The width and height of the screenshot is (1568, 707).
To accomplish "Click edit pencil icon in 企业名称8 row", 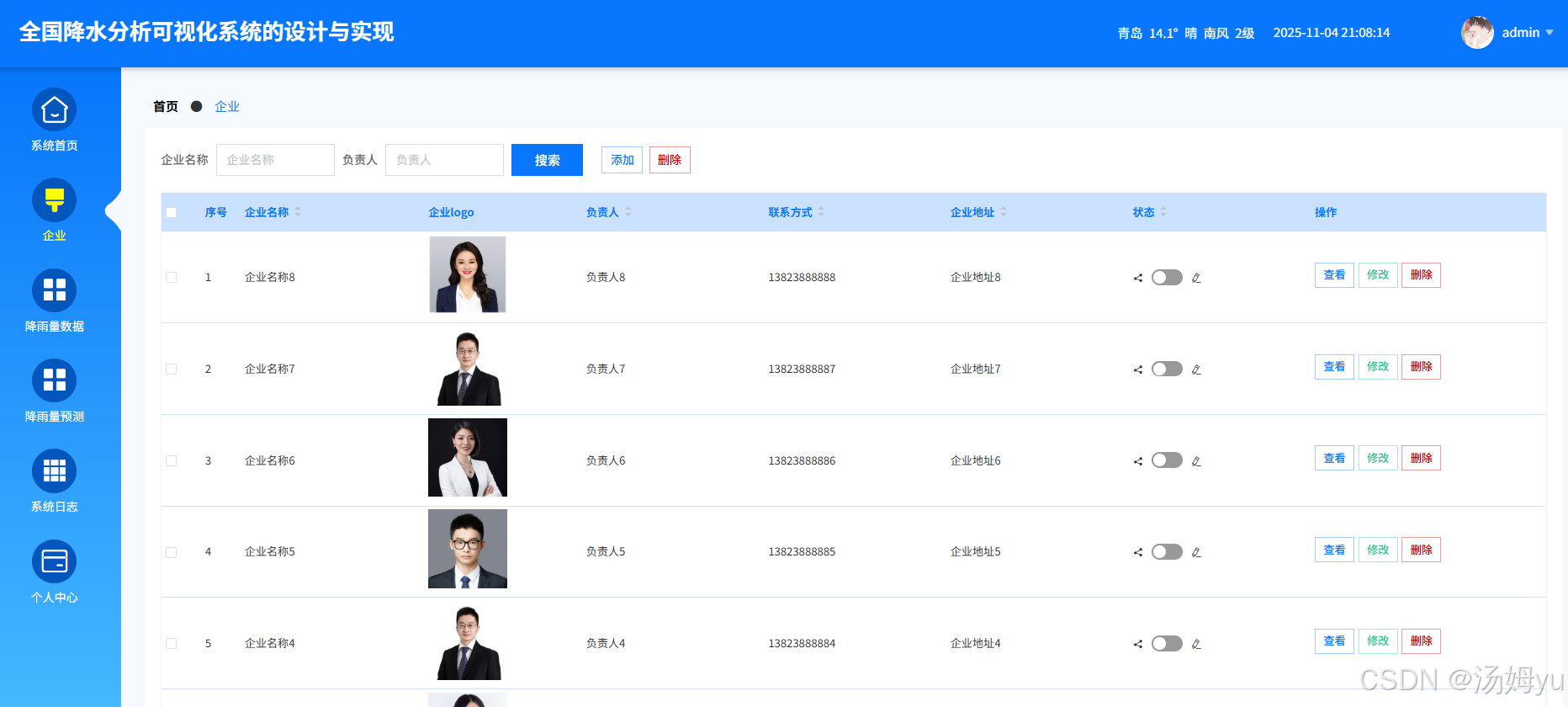I will tap(1196, 278).
